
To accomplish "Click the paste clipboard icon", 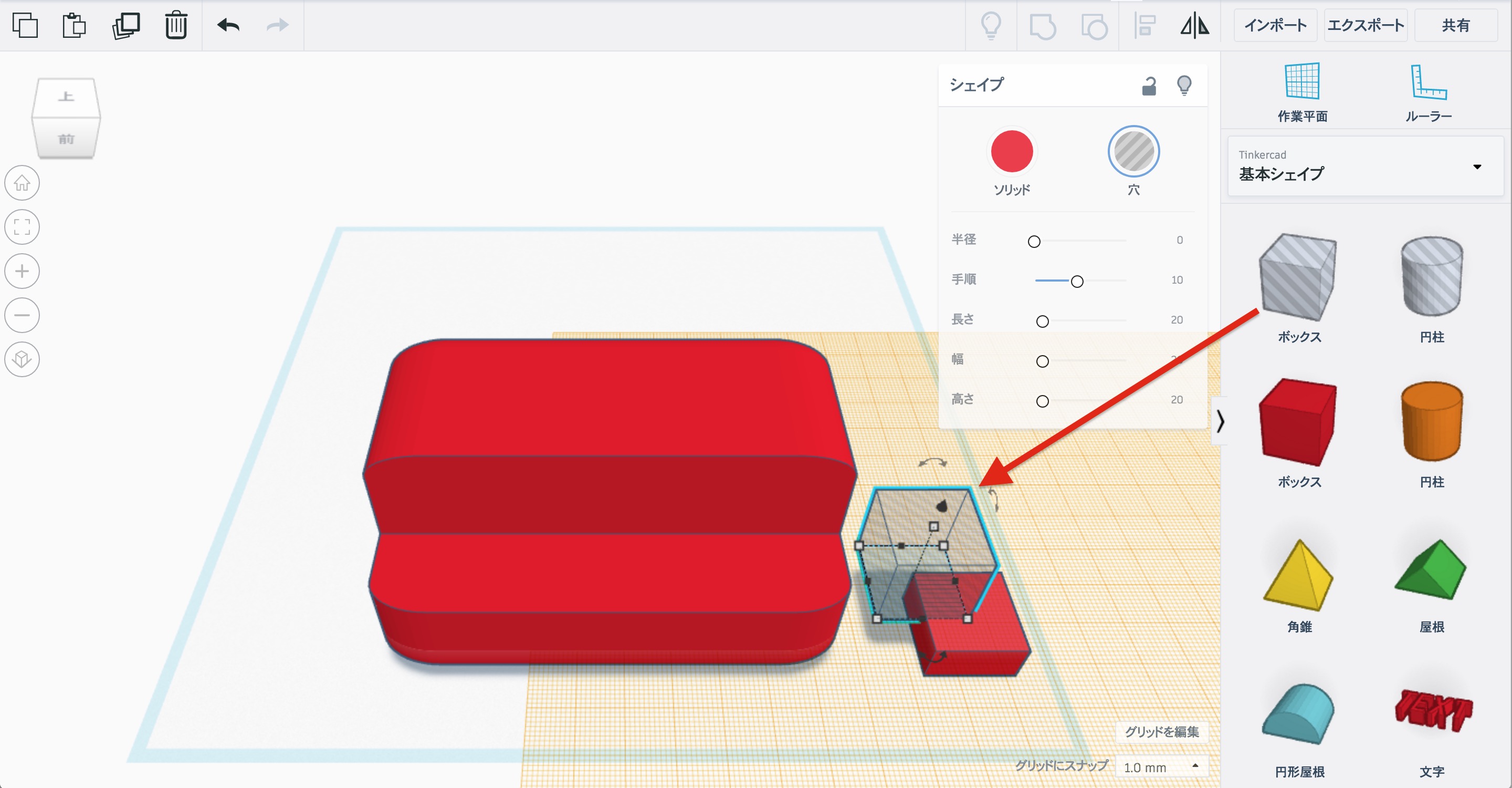I will coord(75,25).
